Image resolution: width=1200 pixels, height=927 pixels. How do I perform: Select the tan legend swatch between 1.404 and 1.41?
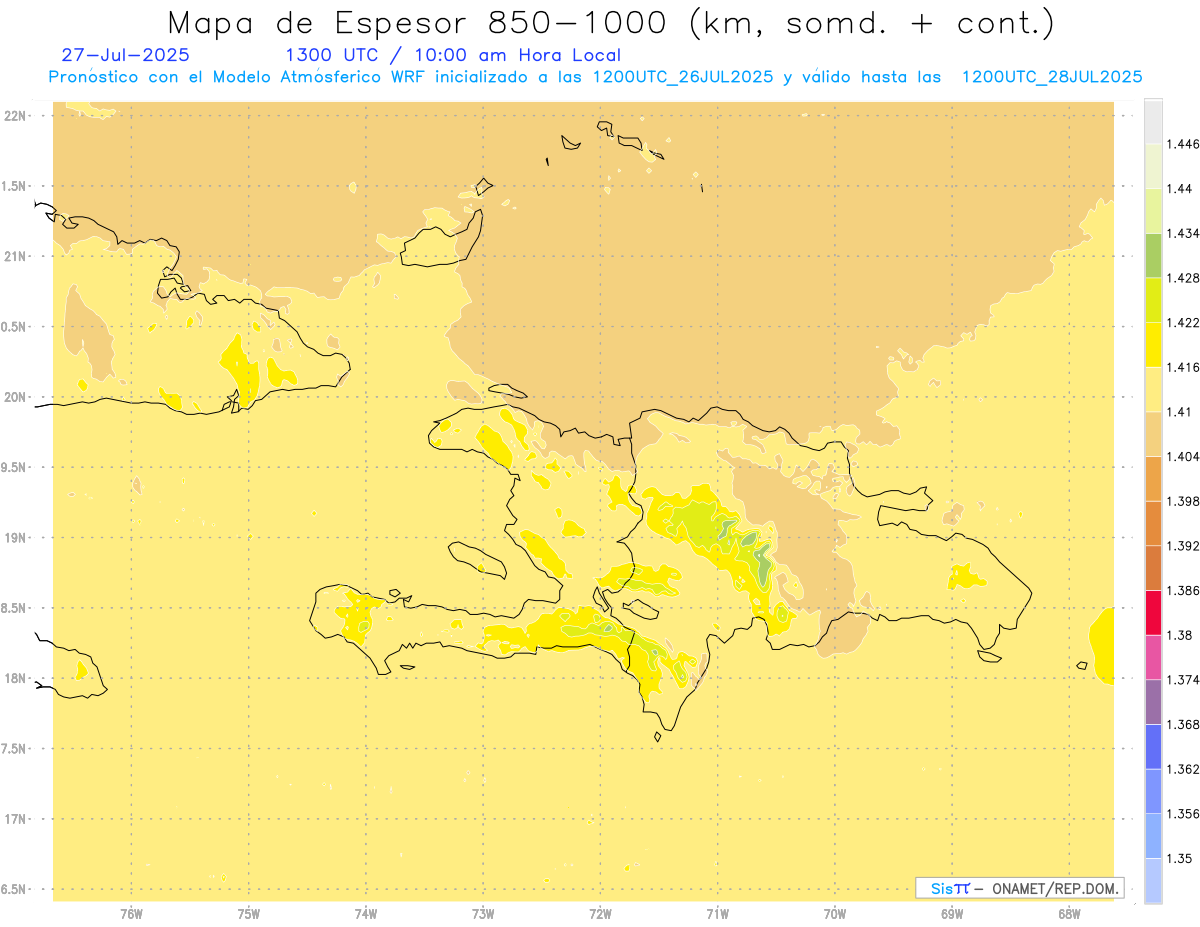coord(1153,433)
